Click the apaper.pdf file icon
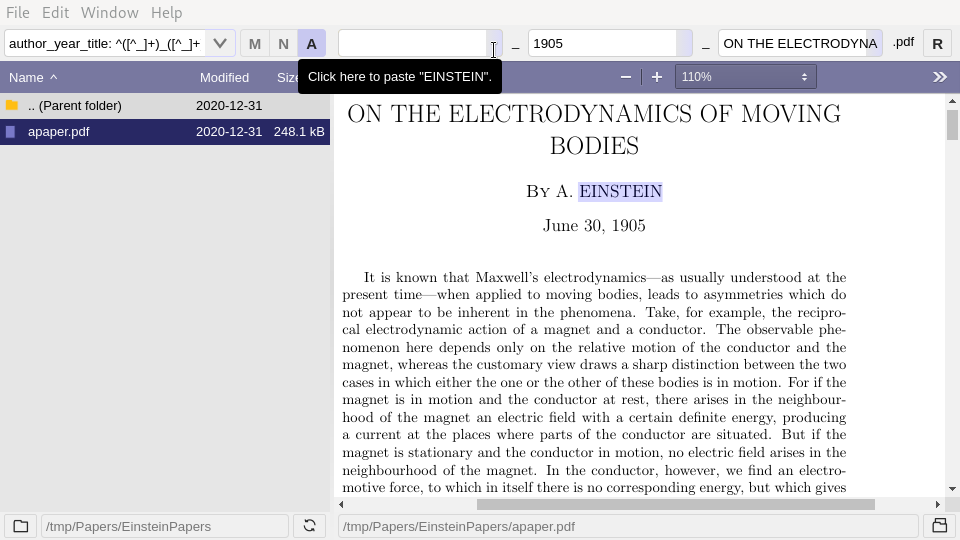 click(x=10, y=132)
